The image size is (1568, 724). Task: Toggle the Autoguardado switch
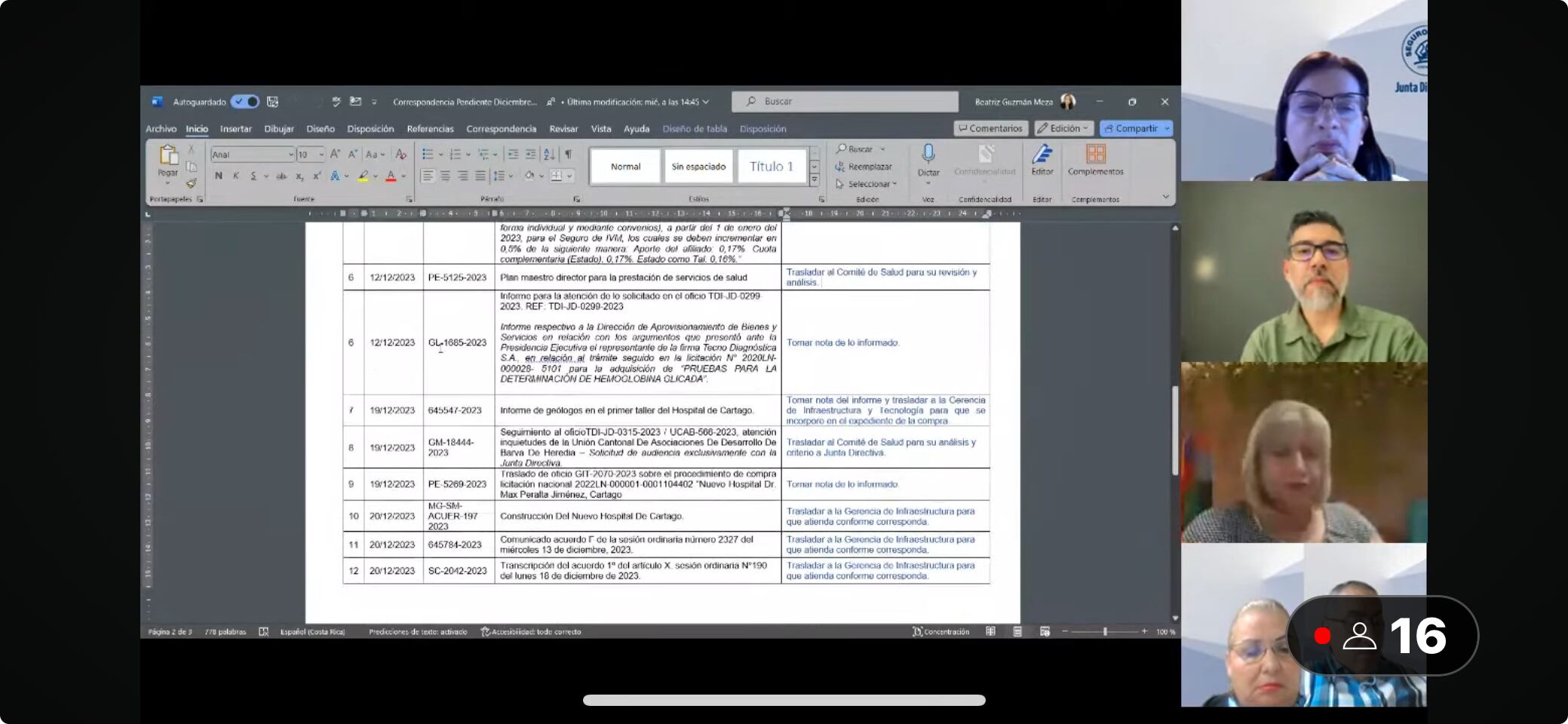[x=245, y=102]
